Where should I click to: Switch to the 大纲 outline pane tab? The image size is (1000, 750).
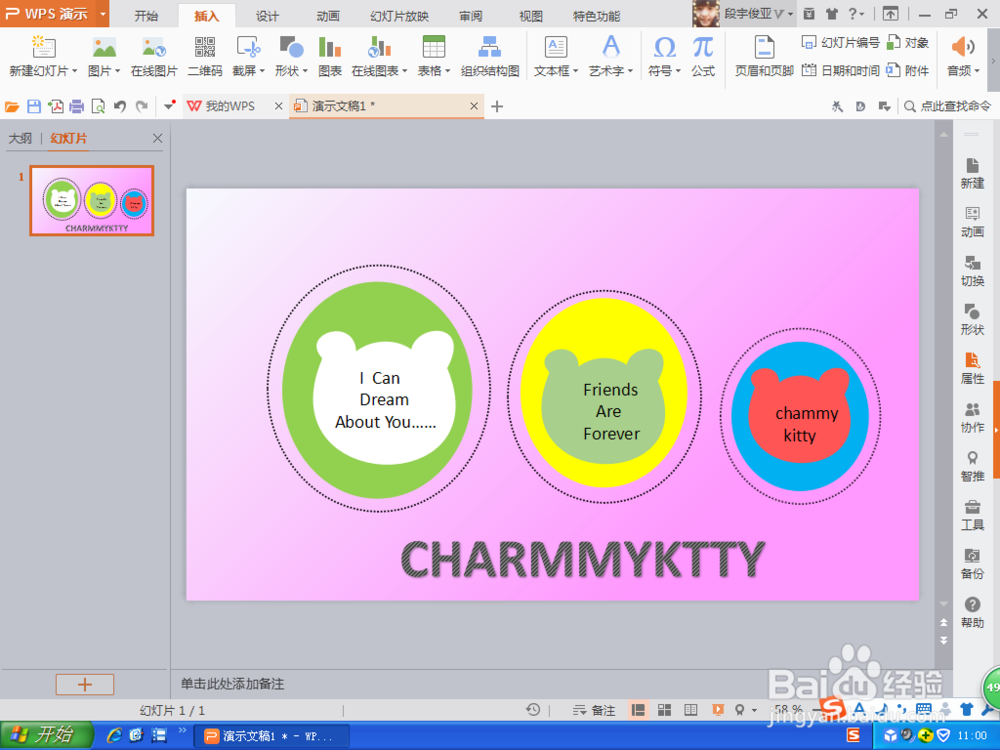click(x=20, y=138)
